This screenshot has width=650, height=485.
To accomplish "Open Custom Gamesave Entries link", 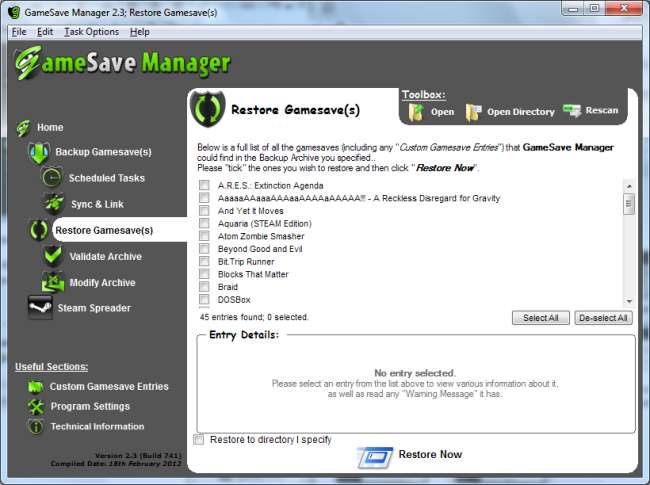I will (109, 386).
